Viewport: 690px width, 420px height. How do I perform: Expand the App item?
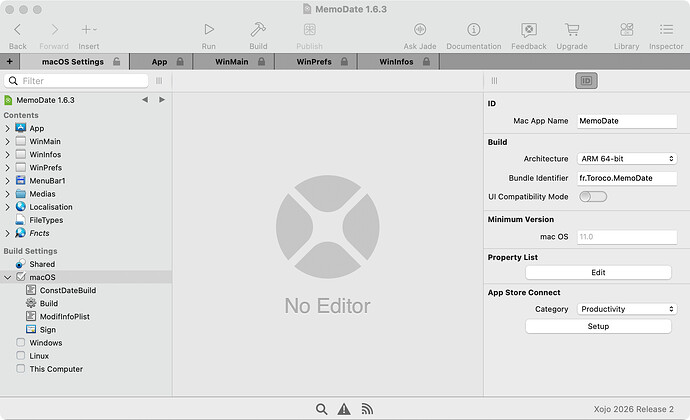pyautogui.click(x=7, y=129)
